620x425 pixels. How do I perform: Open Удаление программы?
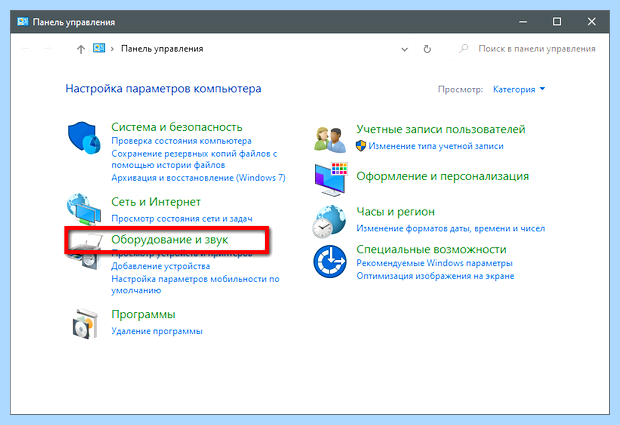[157, 331]
